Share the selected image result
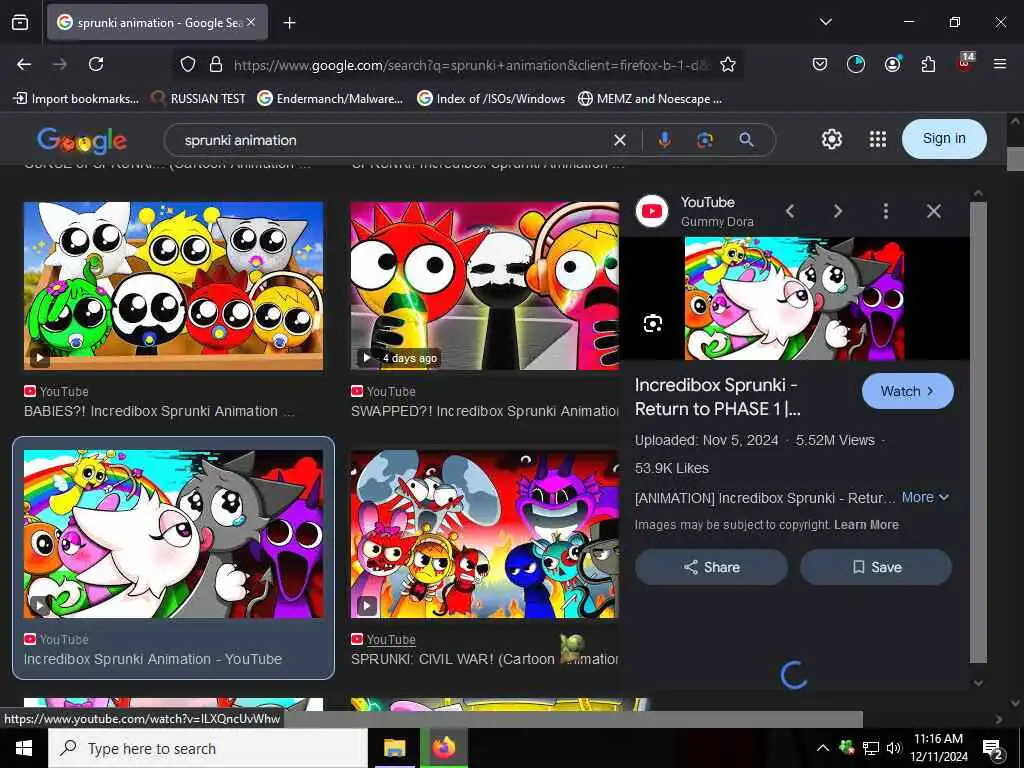 point(711,567)
